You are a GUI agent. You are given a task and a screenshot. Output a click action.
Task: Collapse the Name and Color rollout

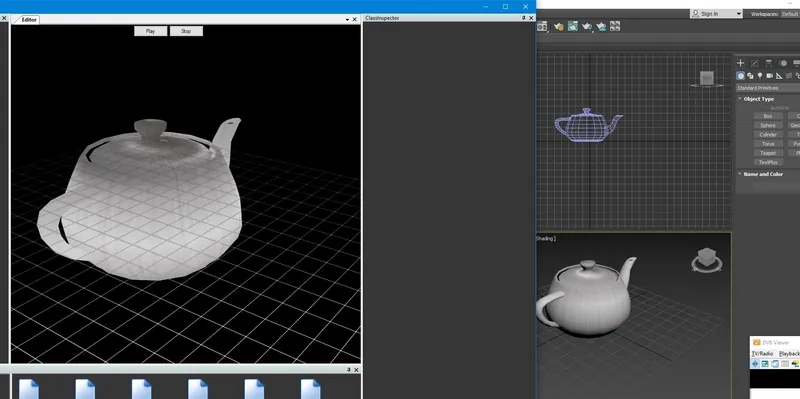[740, 173]
